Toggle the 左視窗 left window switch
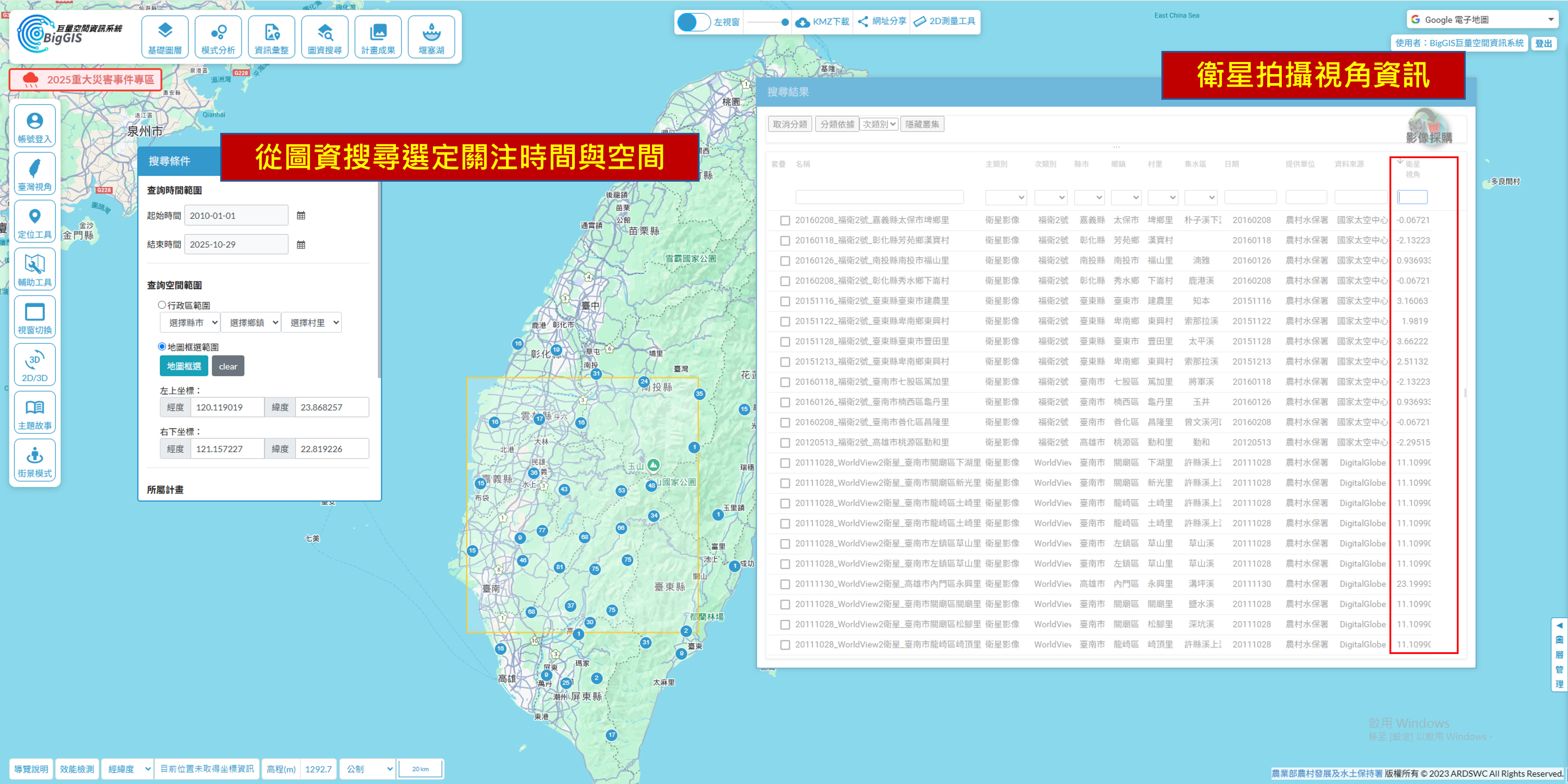The image size is (1568, 784). pyautogui.click(x=693, y=22)
